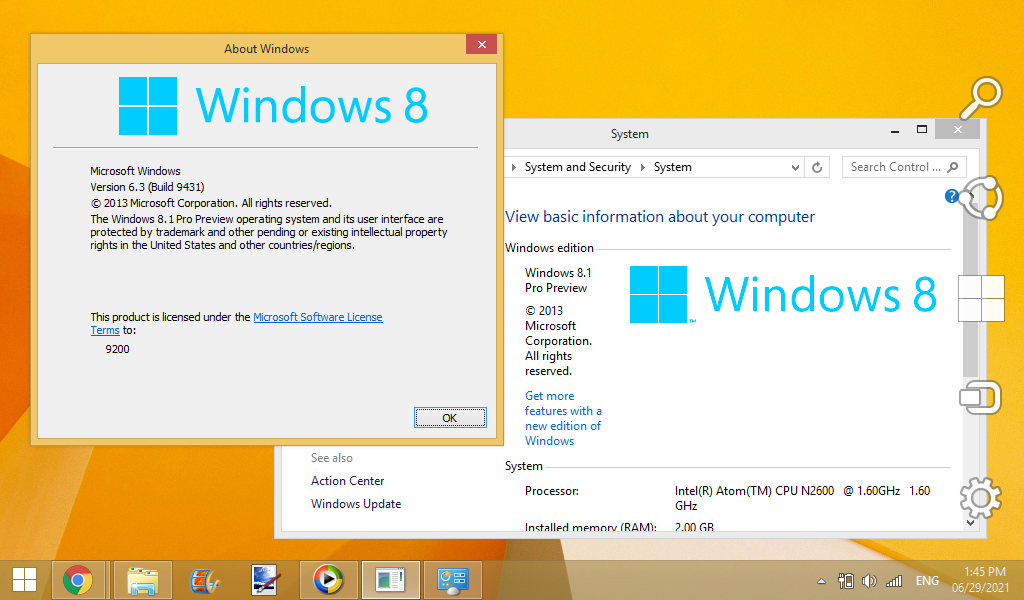Show hidden tray icons arrow
Image resolution: width=1024 pixels, height=600 pixels.
tap(822, 581)
